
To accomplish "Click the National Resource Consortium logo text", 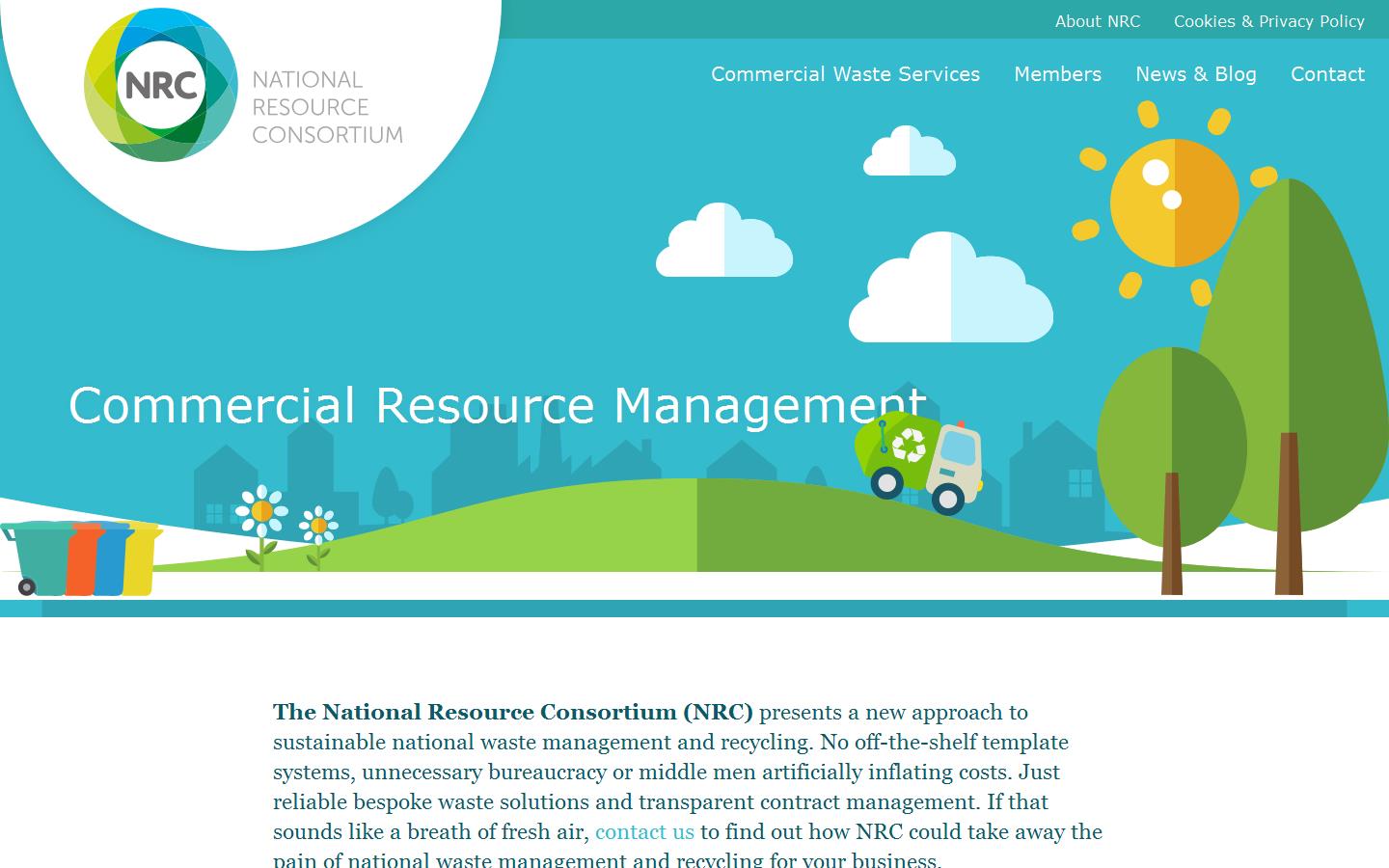I will click(327, 107).
